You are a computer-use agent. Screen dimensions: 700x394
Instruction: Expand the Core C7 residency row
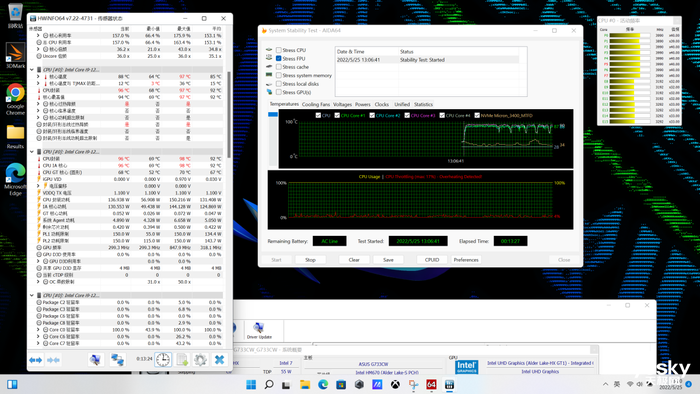coord(38,343)
